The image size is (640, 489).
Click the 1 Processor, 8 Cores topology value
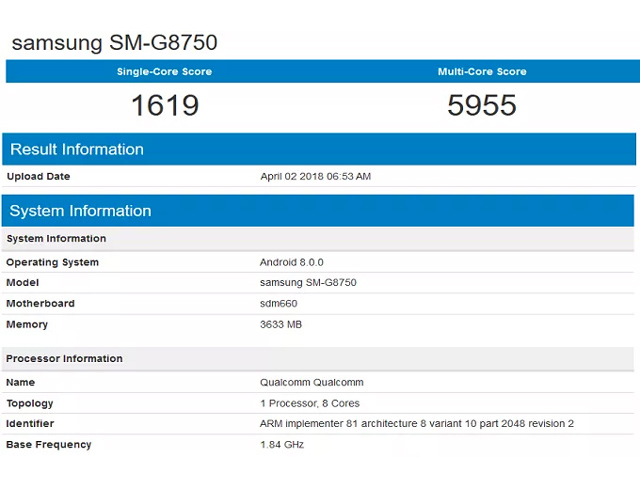pyautogui.click(x=310, y=403)
